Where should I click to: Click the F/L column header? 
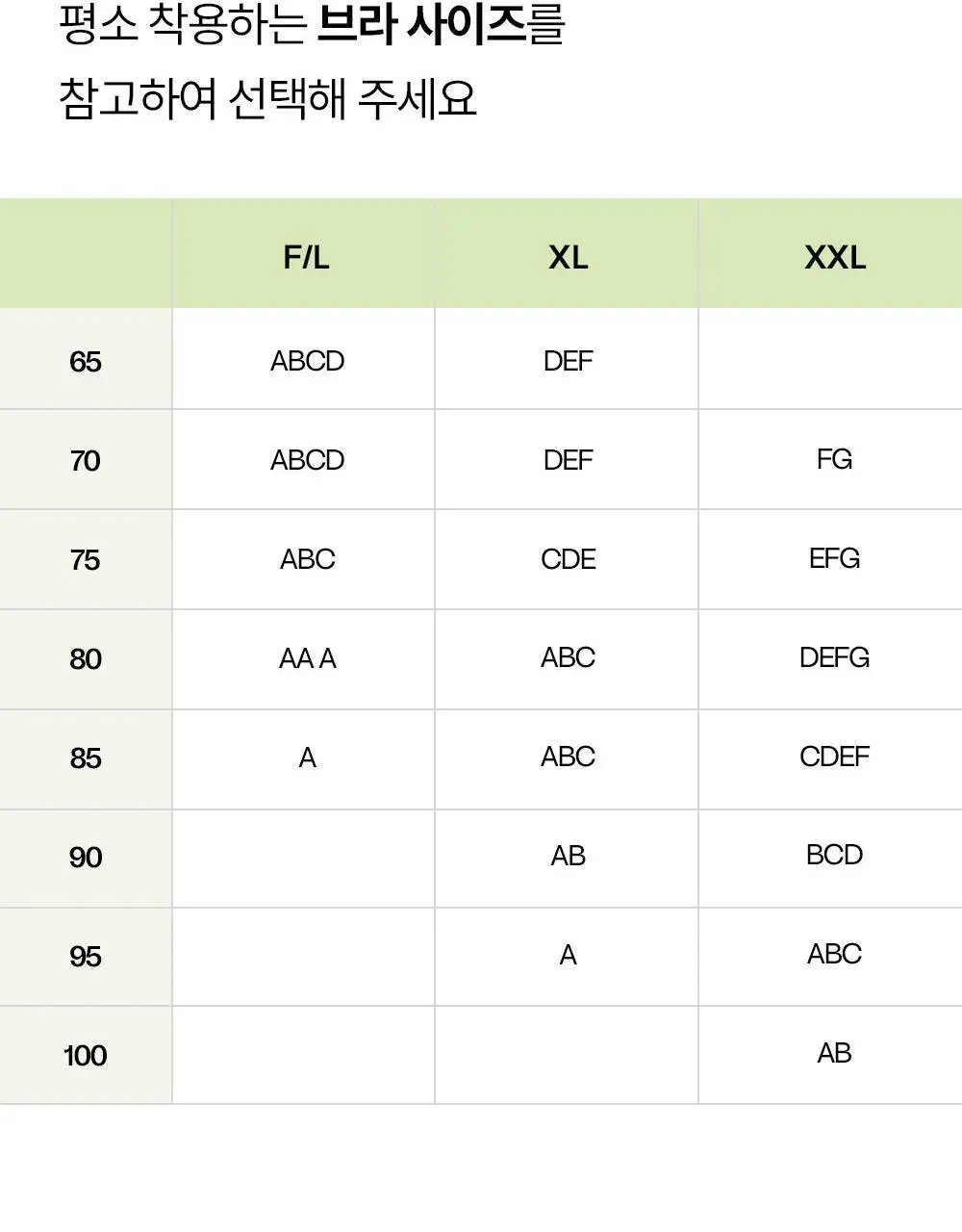pos(306,257)
